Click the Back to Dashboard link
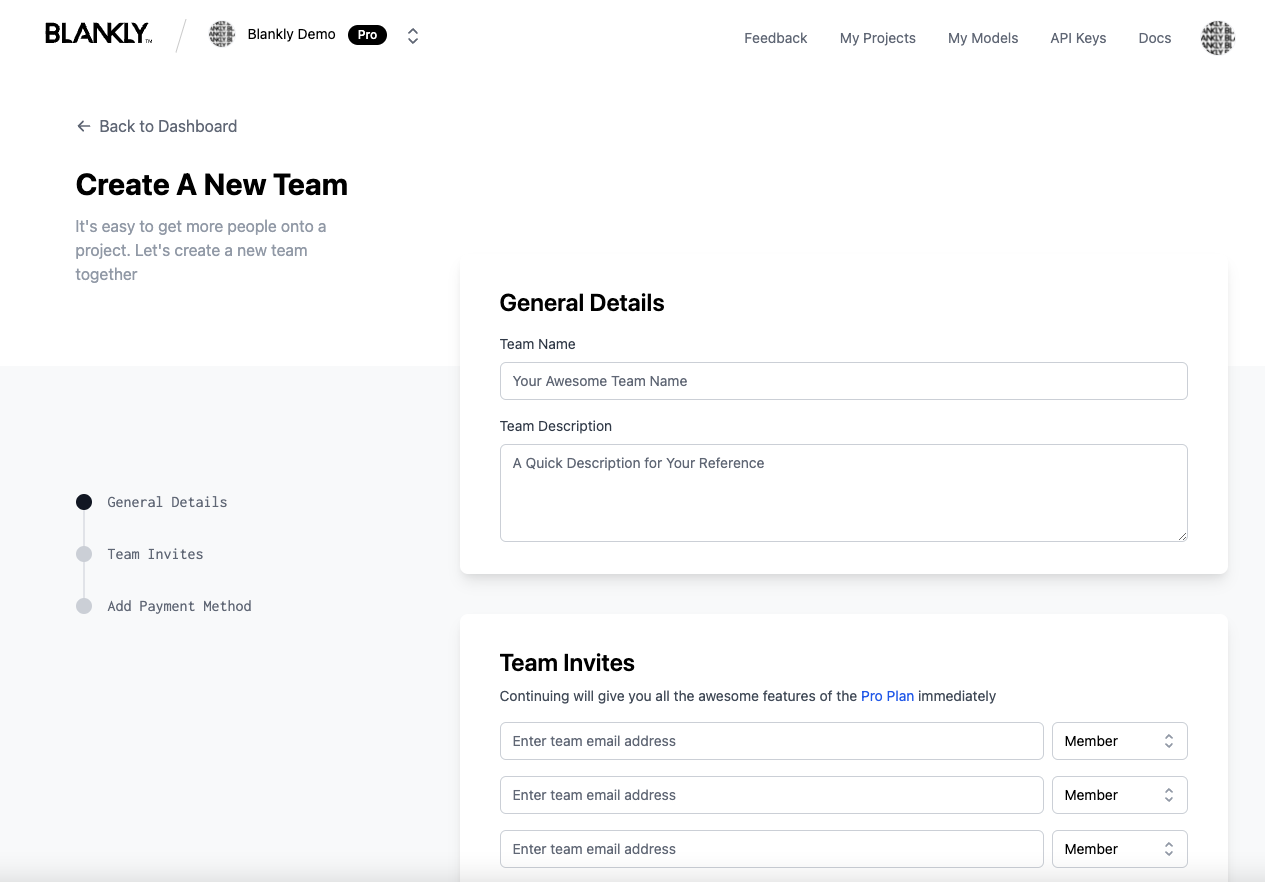Viewport: 1265px width, 882px height. point(167,126)
